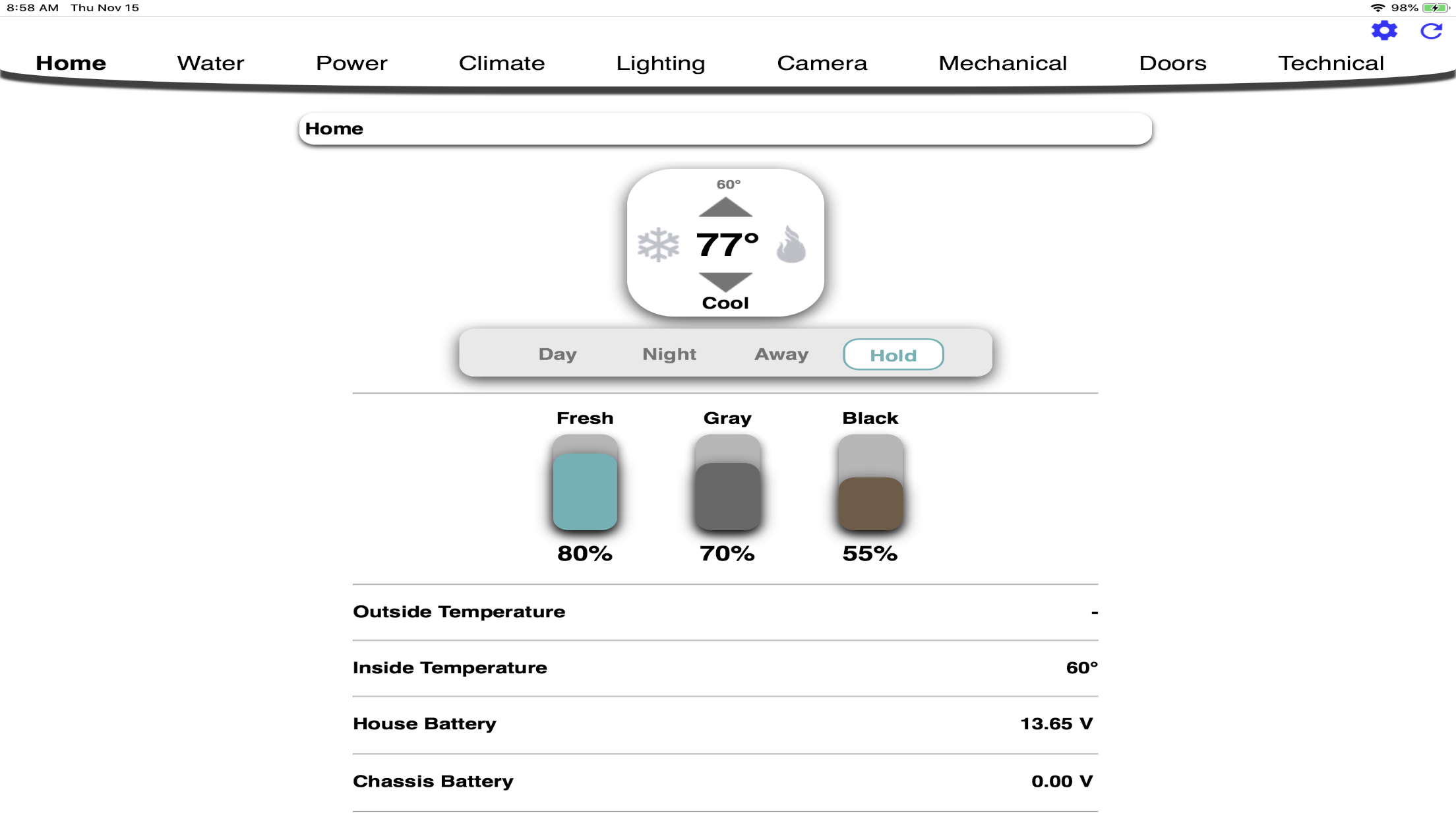This screenshot has width=1456, height=819.
Task: Select the Water menu option
Action: coord(211,62)
